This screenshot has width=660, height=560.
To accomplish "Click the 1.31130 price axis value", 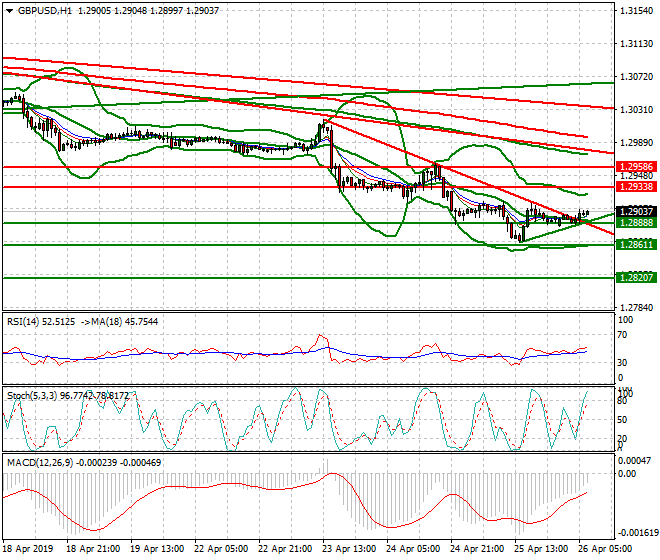I will click(636, 44).
